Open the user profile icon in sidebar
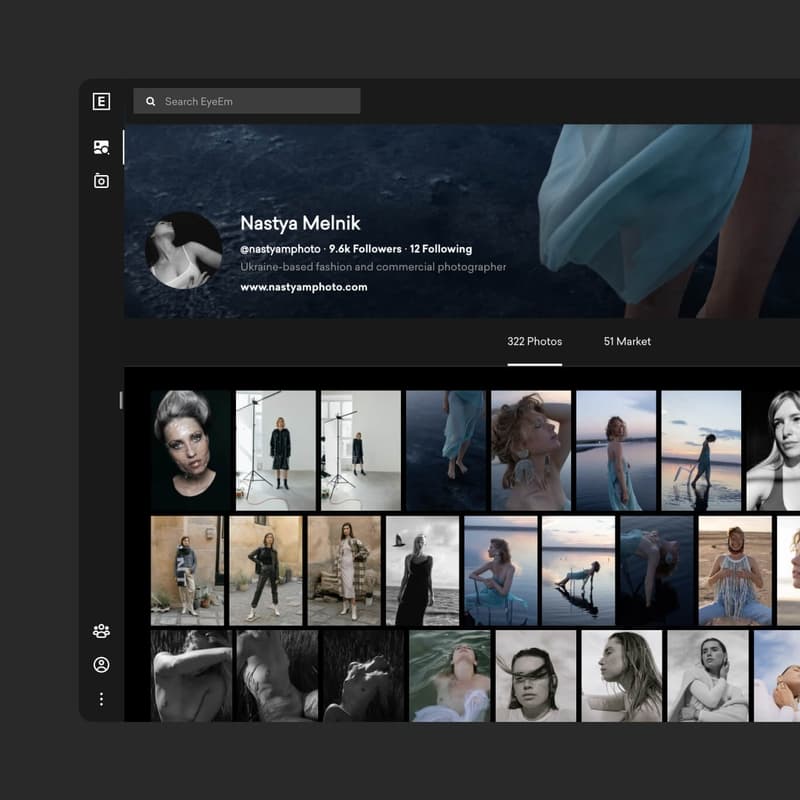This screenshot has width=800, height=800. click(x=101, y=665)
